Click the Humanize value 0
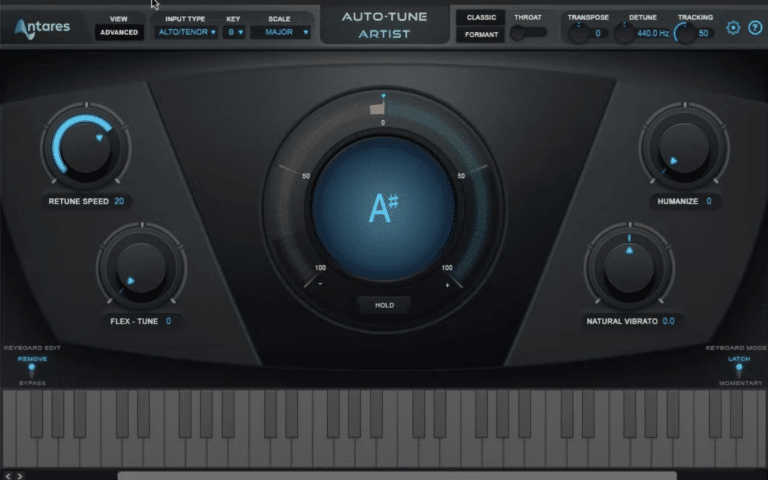The image size is (768, 480). (x=708, y=201)
